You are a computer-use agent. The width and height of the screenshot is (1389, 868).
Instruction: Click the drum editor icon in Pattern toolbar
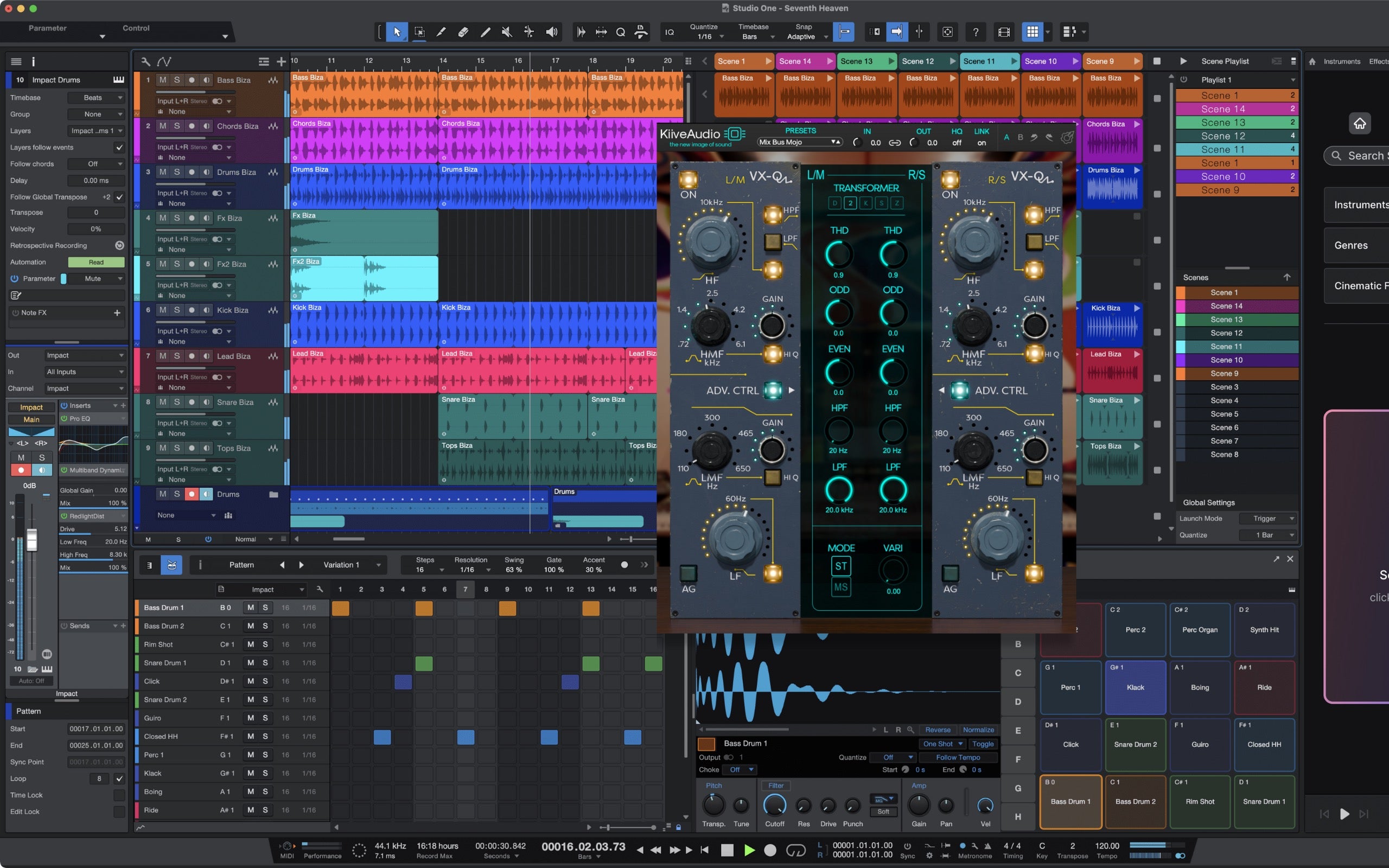(171, 565)
